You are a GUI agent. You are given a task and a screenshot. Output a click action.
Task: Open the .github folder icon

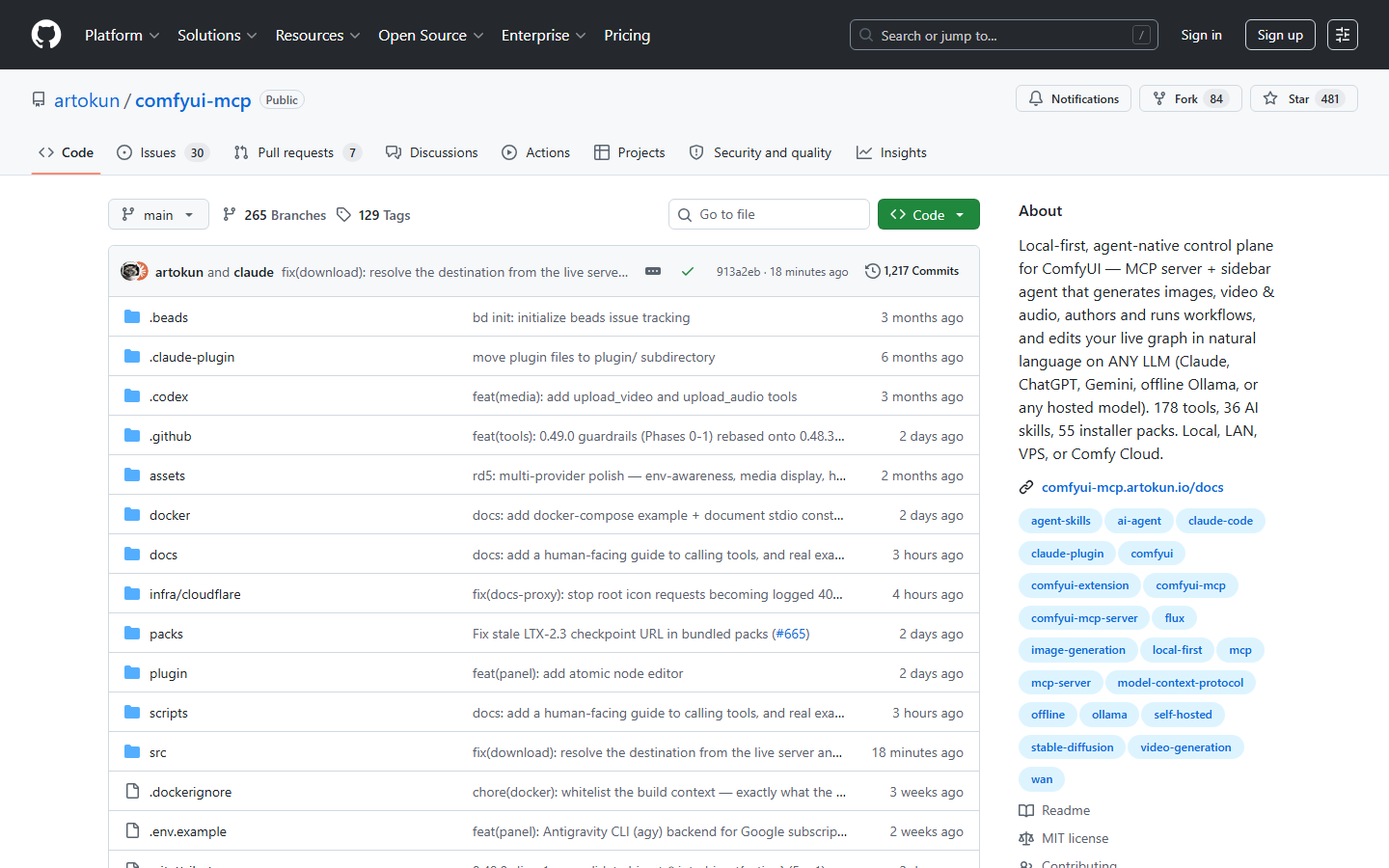coord(132,436)
